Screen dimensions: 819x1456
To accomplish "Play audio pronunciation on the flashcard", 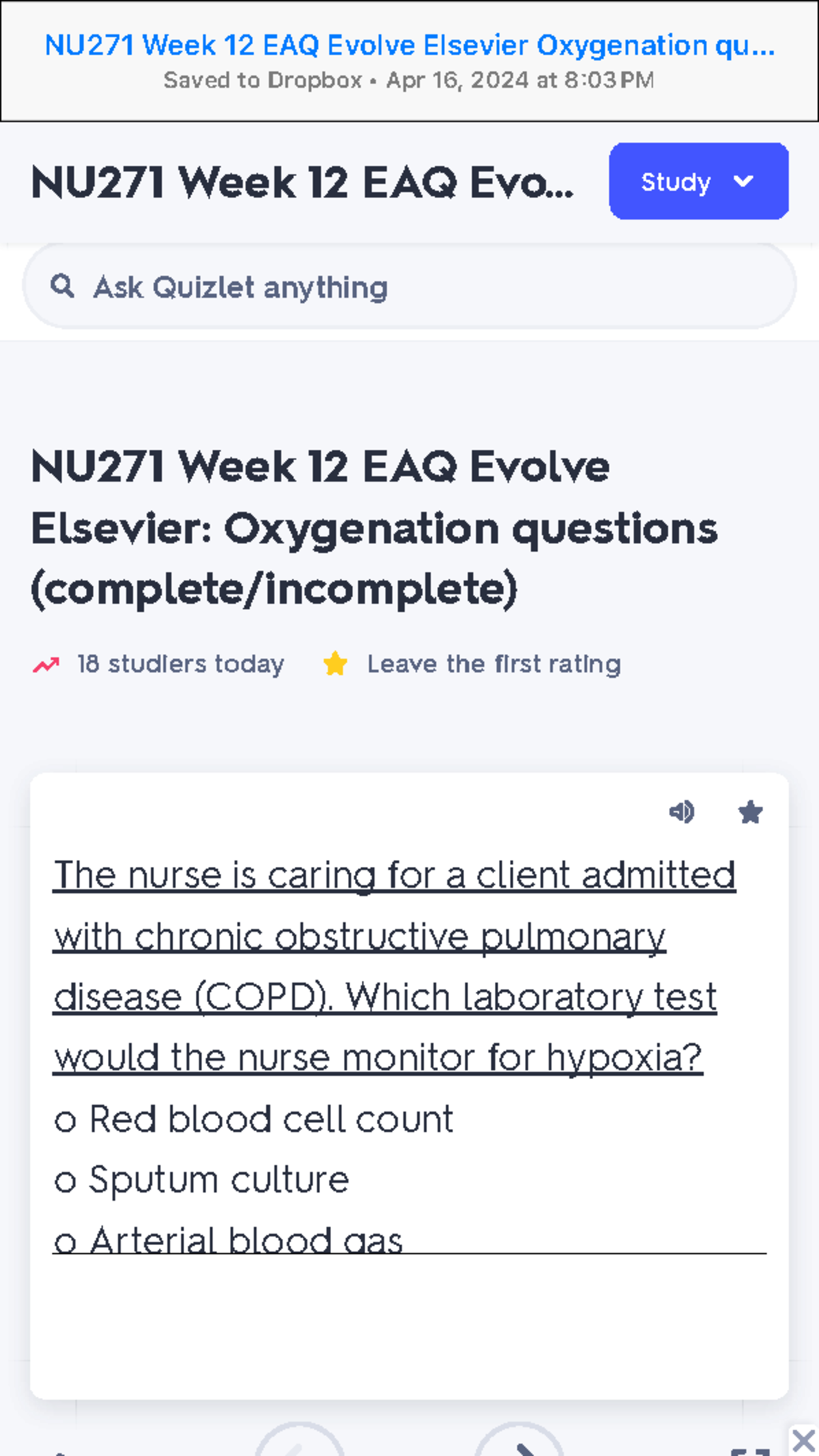I will (682, 812).
